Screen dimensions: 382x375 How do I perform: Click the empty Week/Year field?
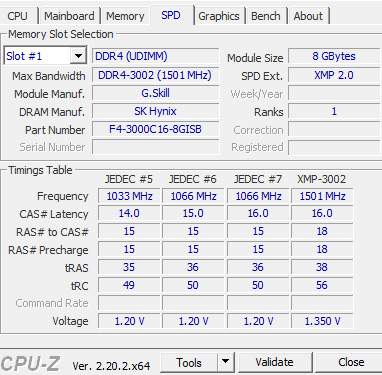point(334,93)
